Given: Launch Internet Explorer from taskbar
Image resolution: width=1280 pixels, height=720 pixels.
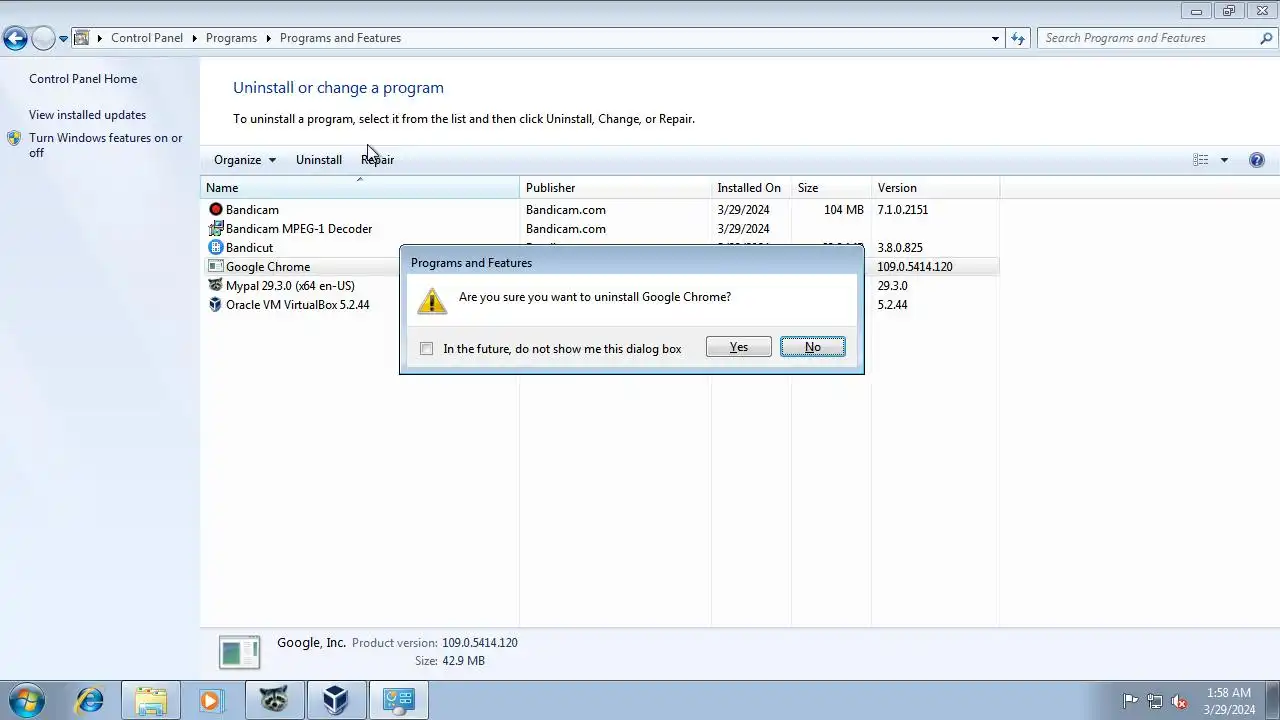Looking at the screenshot, I should [89, 700].
